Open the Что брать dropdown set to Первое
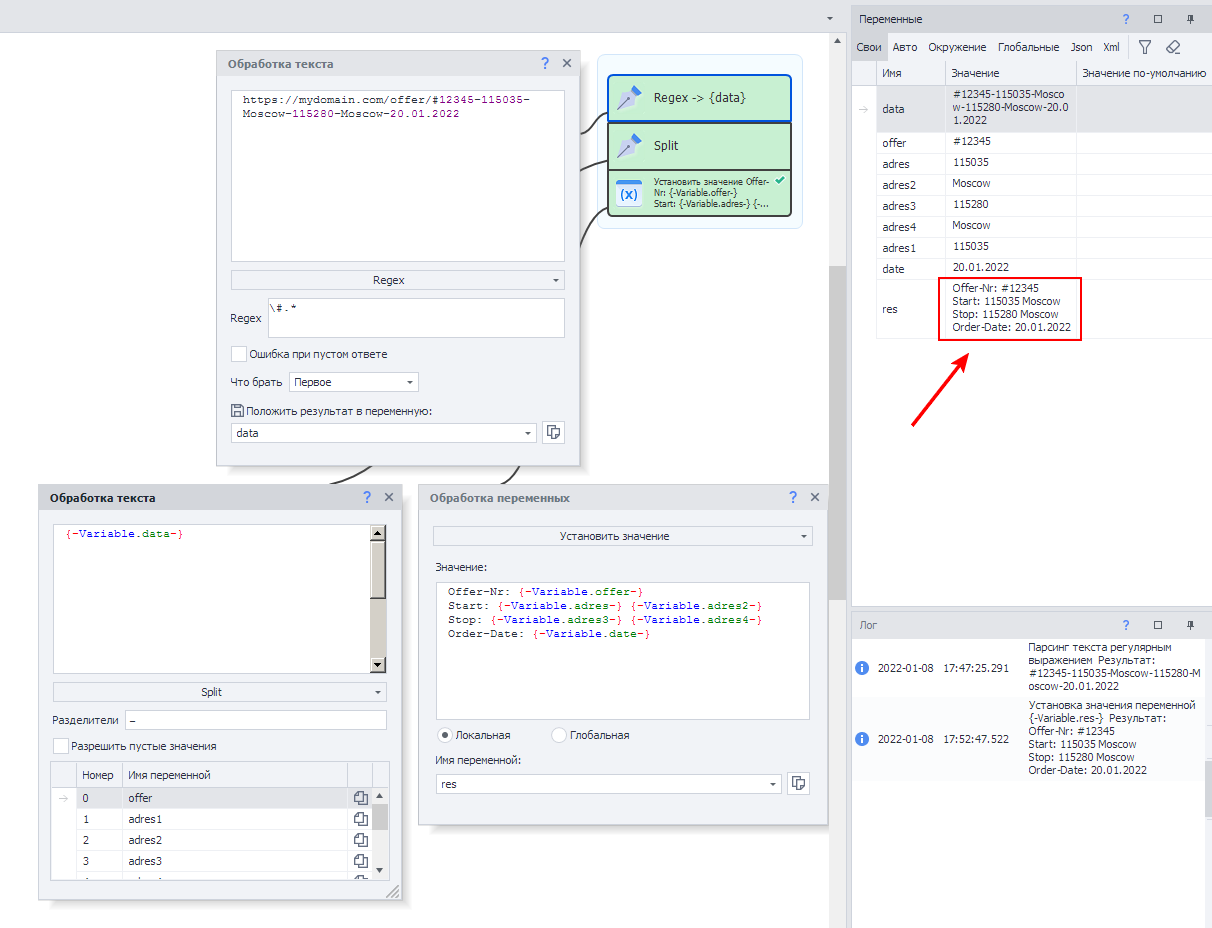This screenshot has width=1212, height=928. [353, 382]
